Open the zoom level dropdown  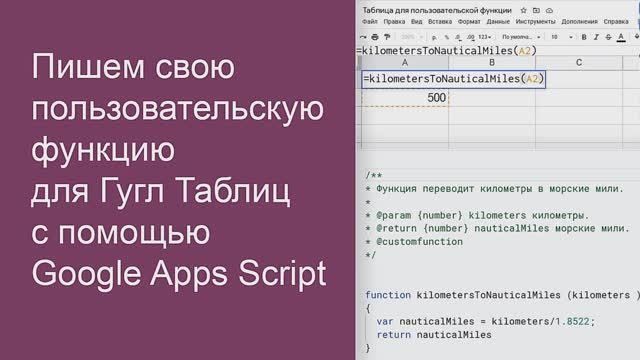coord(411,37)
